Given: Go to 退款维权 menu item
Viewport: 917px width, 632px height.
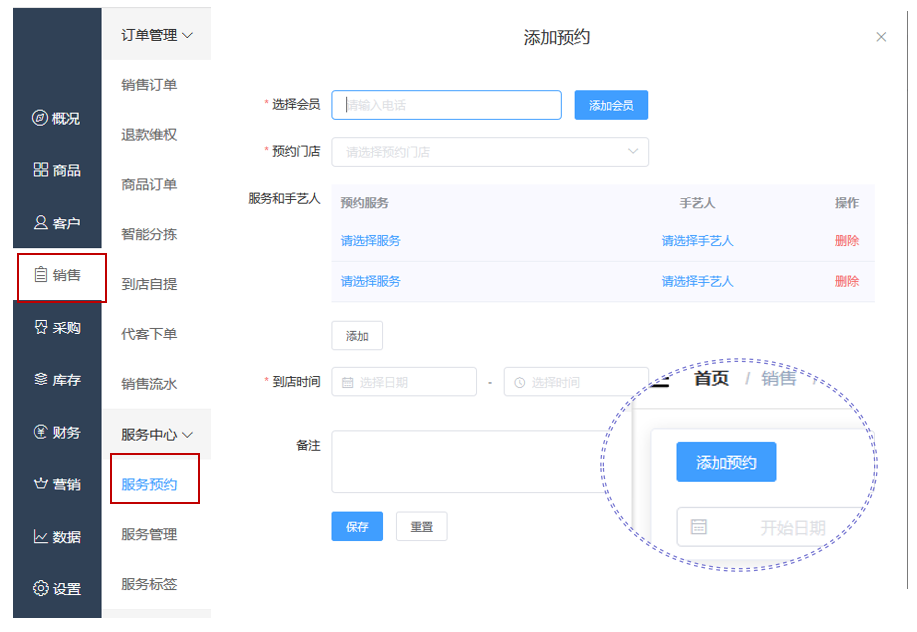Looking at the screenshot, I should pos(149,134).
